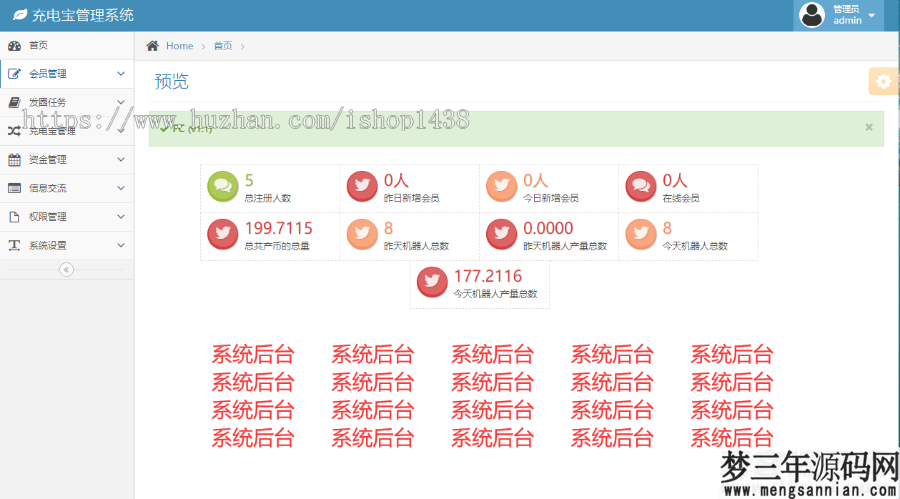900x499 pixels.
Task: Click the calendar icon for 资金管理
Action: pos(14,160)
